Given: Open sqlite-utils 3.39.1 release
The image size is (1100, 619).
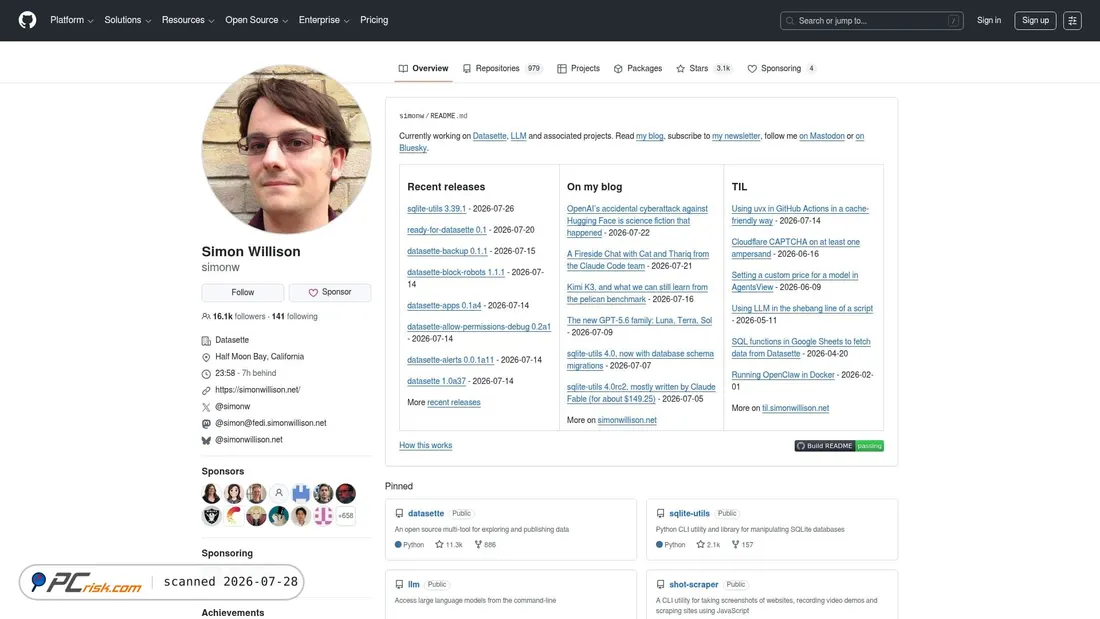Looking at the screenshot, I should click(x=436, y=209).
